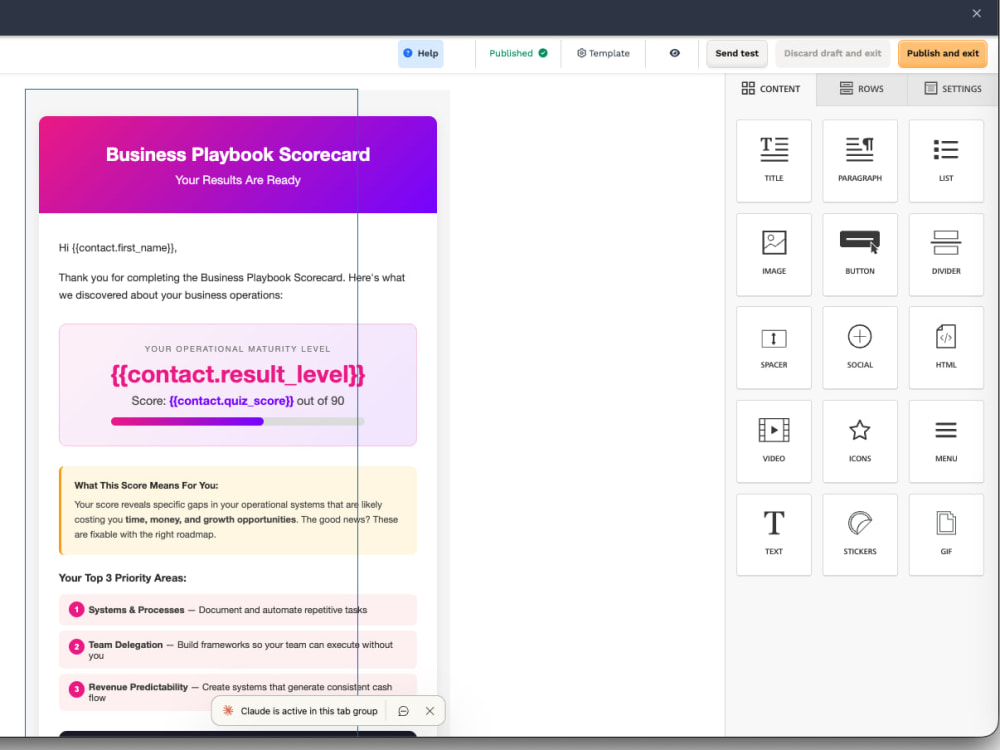Select 'Your Top 3 Priority Areas' heading

pos(122,578)
